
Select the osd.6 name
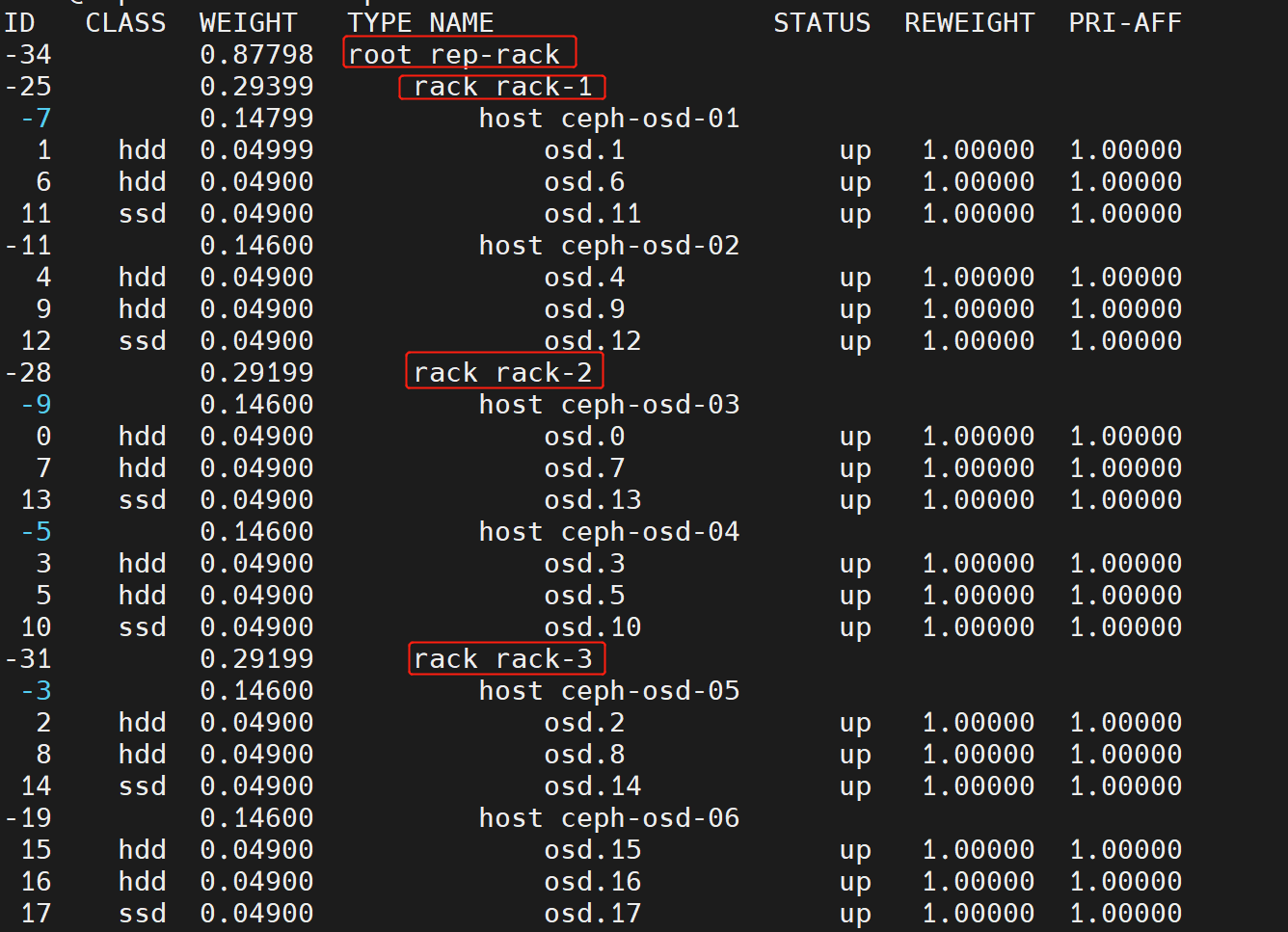[584, 182]
